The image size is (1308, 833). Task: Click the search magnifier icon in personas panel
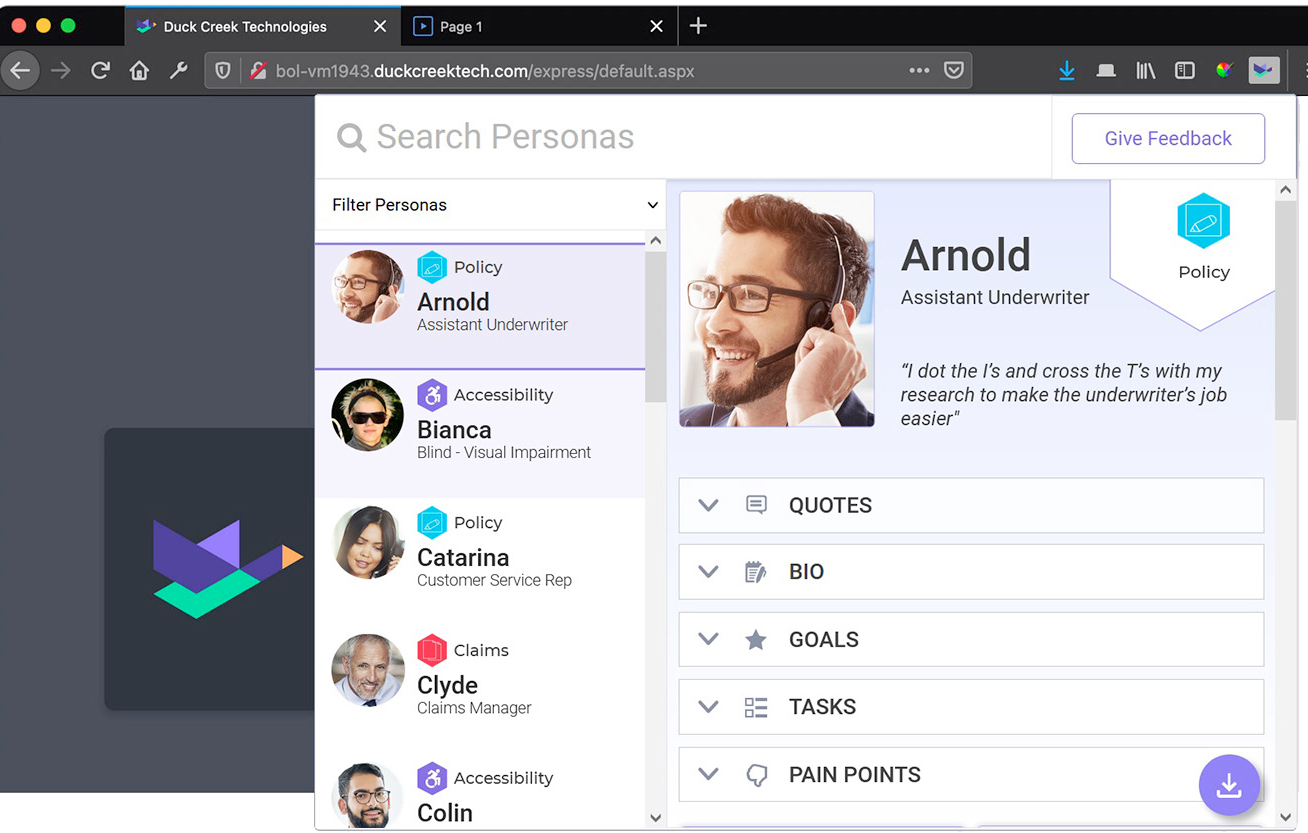pyautogui.click(x=351, y=137)
